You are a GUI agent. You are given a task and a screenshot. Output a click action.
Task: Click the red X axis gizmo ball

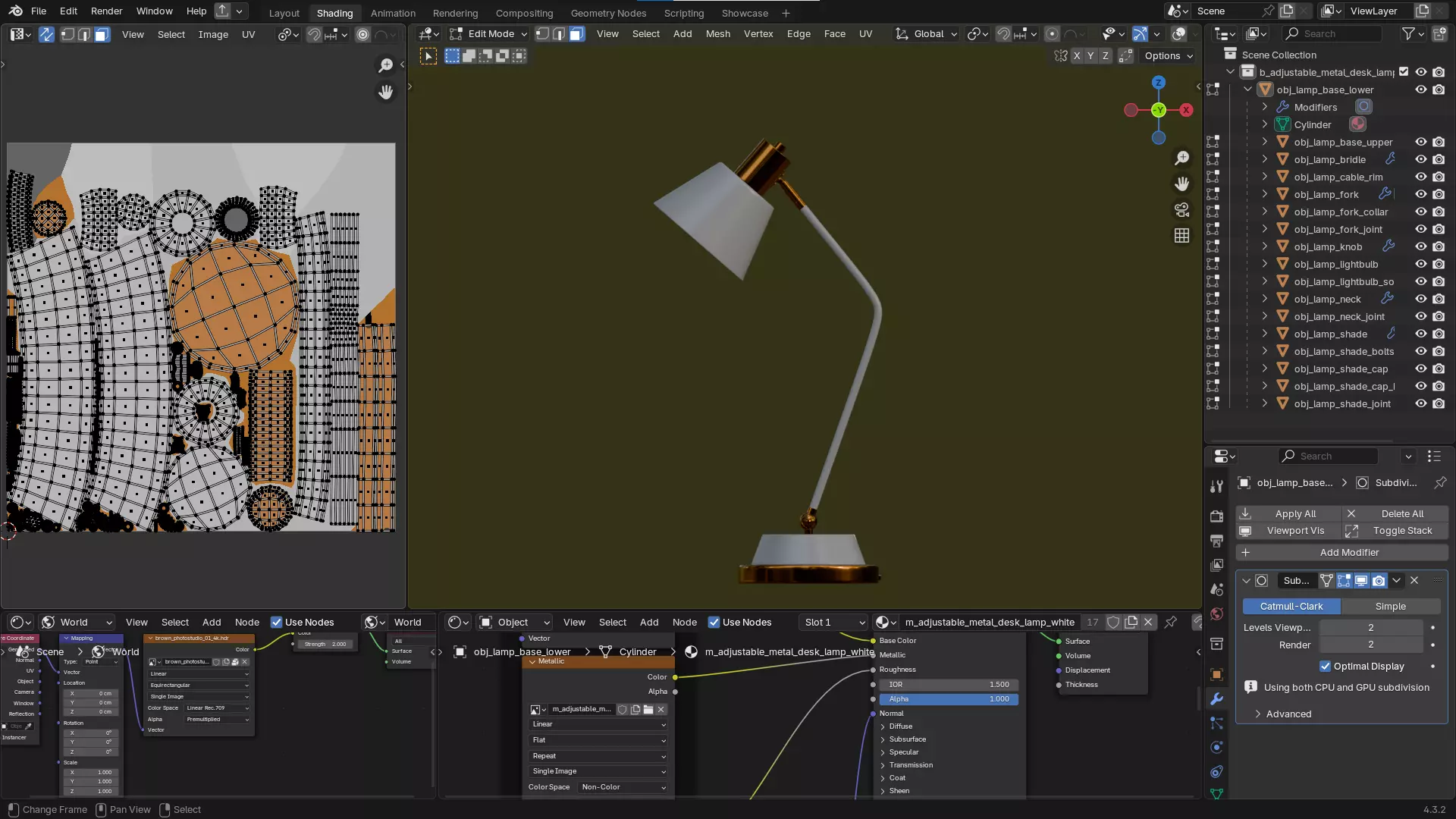click(1187, 110)
